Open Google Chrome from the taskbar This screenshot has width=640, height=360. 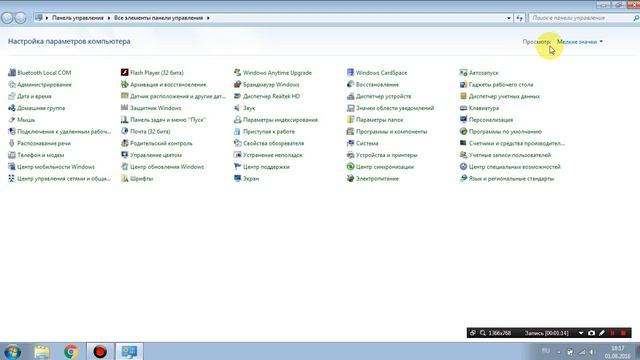71,351
